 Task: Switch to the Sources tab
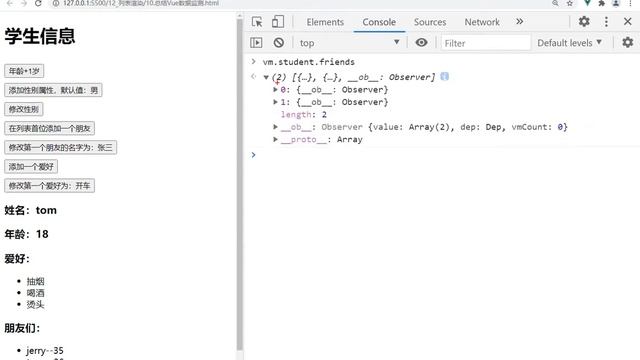(430, 22)
